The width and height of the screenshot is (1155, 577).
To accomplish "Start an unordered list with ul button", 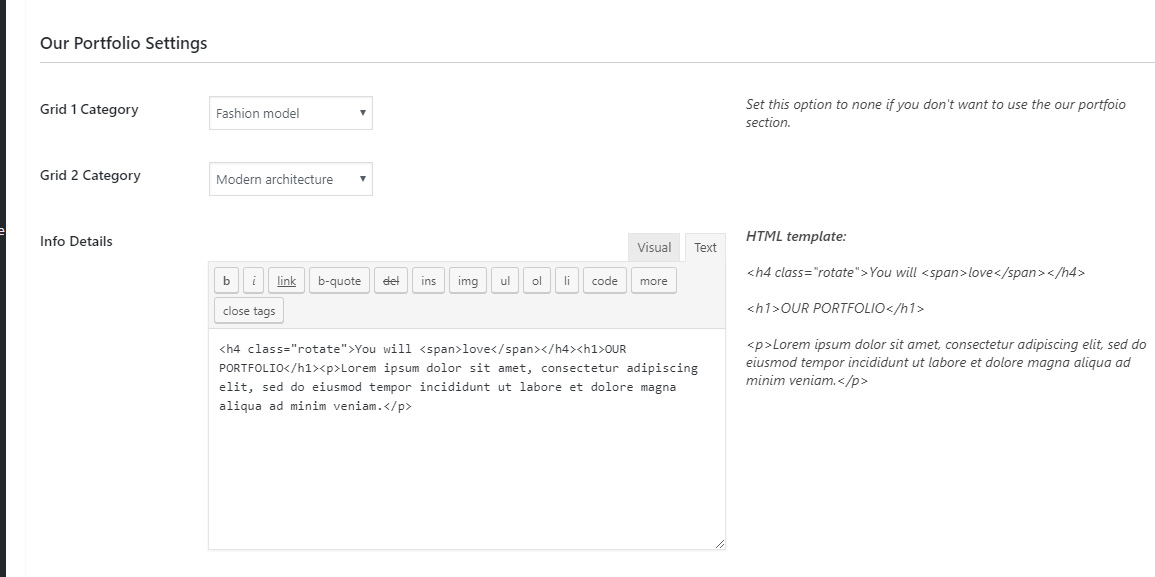I will point(505,281).
